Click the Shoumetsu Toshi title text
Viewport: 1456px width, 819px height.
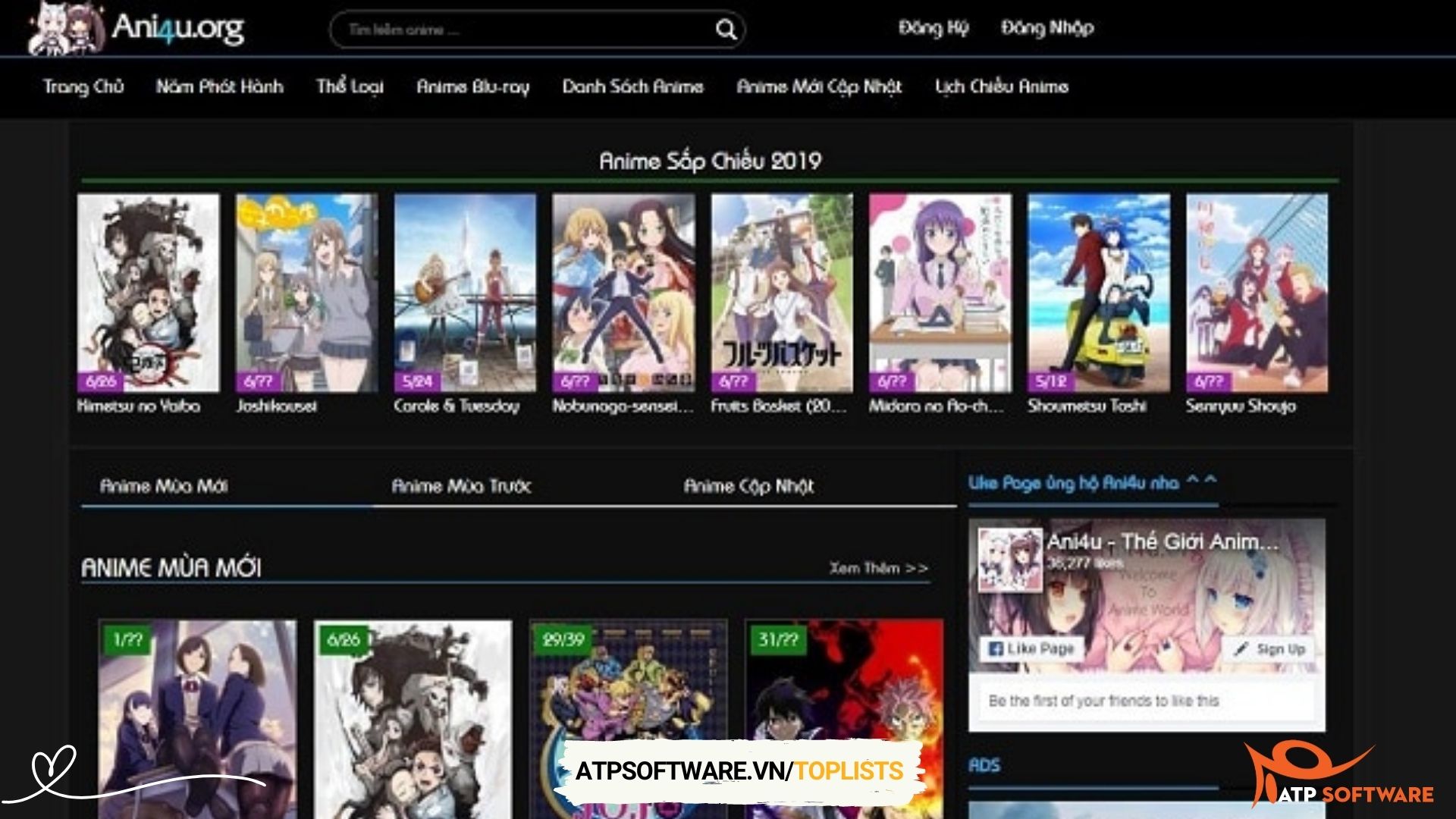[x=1087, y=406]
